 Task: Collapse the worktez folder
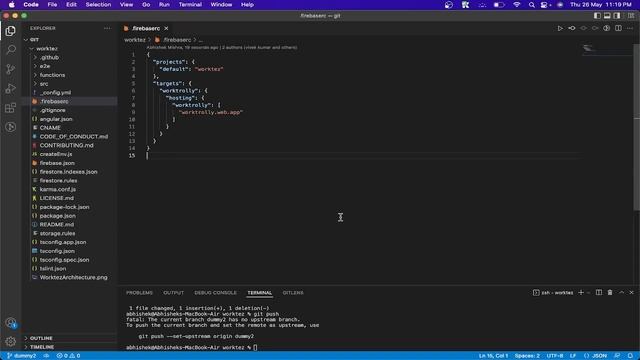tap(47, 49)
